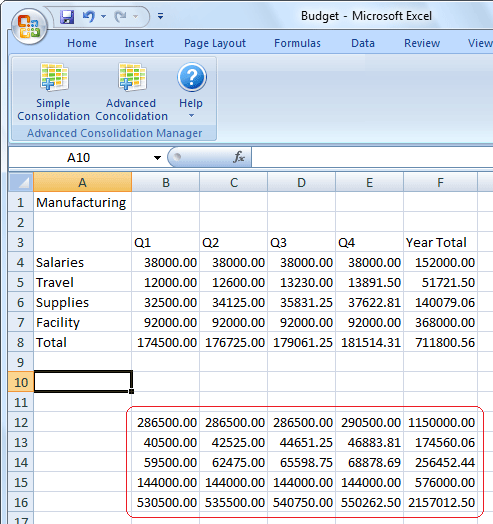Save the workbook with floppy icon
Image resolution: width=493 pixels, height=524 pixels.
(x=67, y=16)
